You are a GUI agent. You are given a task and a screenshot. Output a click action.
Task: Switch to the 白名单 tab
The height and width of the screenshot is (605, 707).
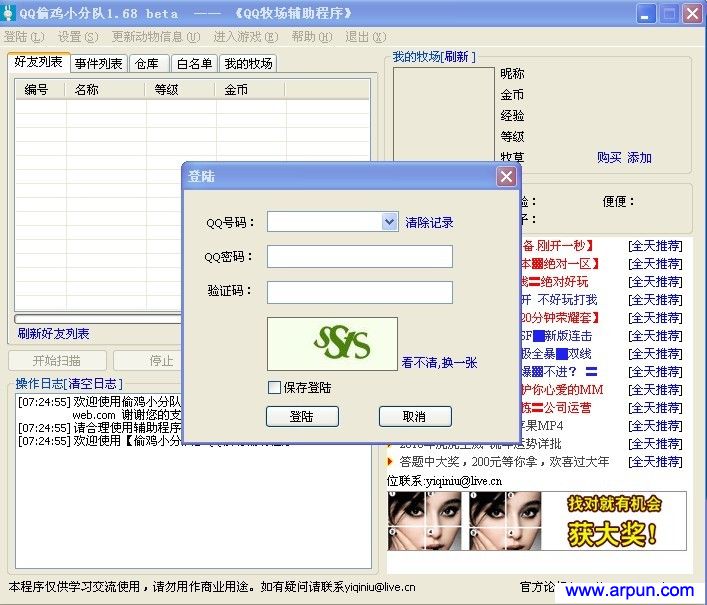click(x=194, y=64)
